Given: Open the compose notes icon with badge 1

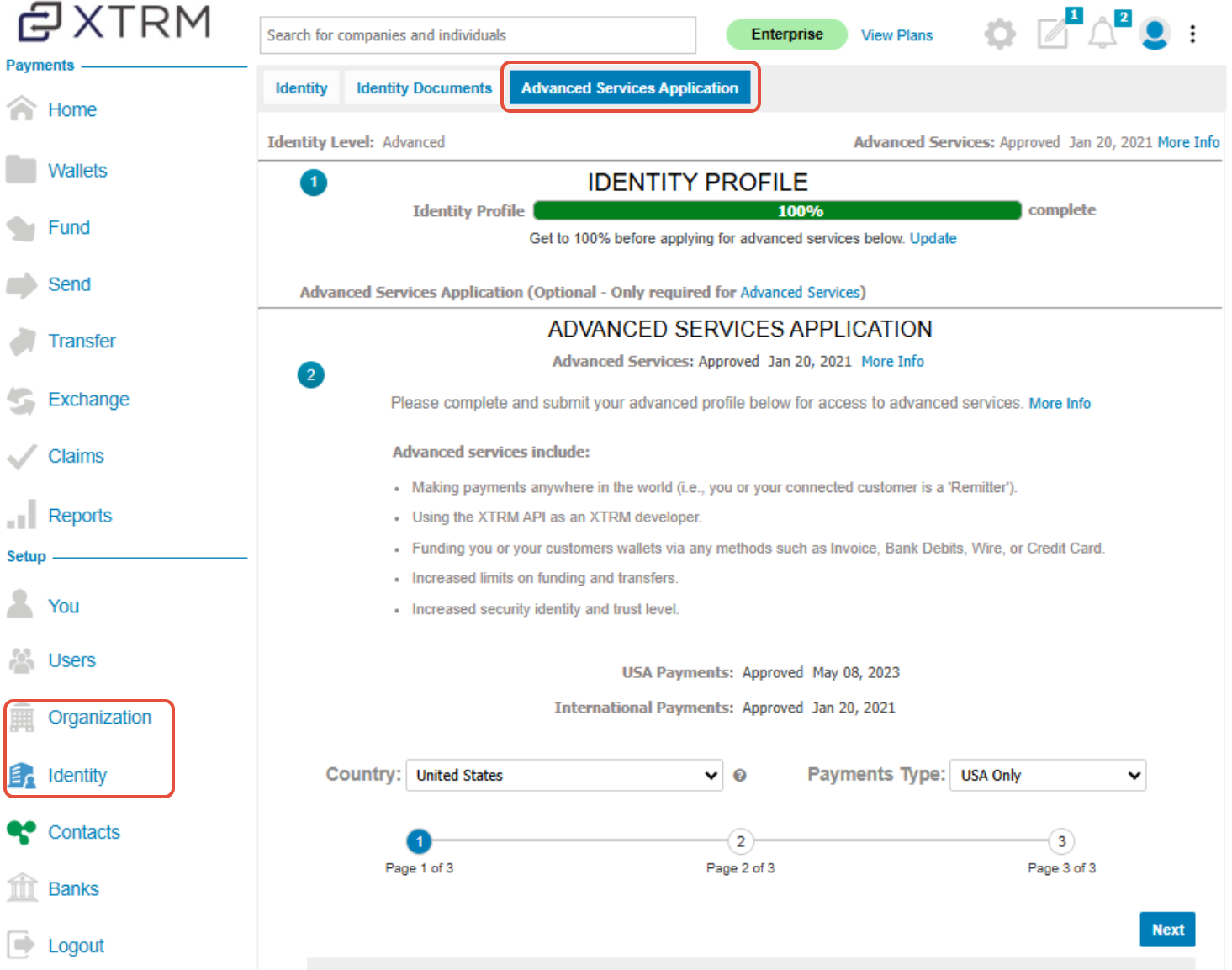Looking at the screenshot, I should pyautogui.click(x=1053, y=34).
